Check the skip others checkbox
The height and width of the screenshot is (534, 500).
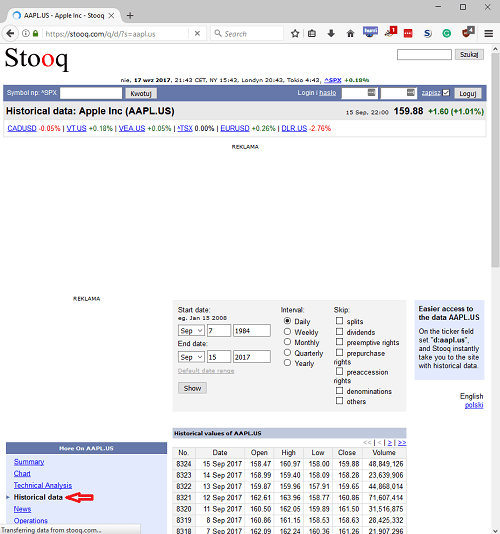coord(339,400)
